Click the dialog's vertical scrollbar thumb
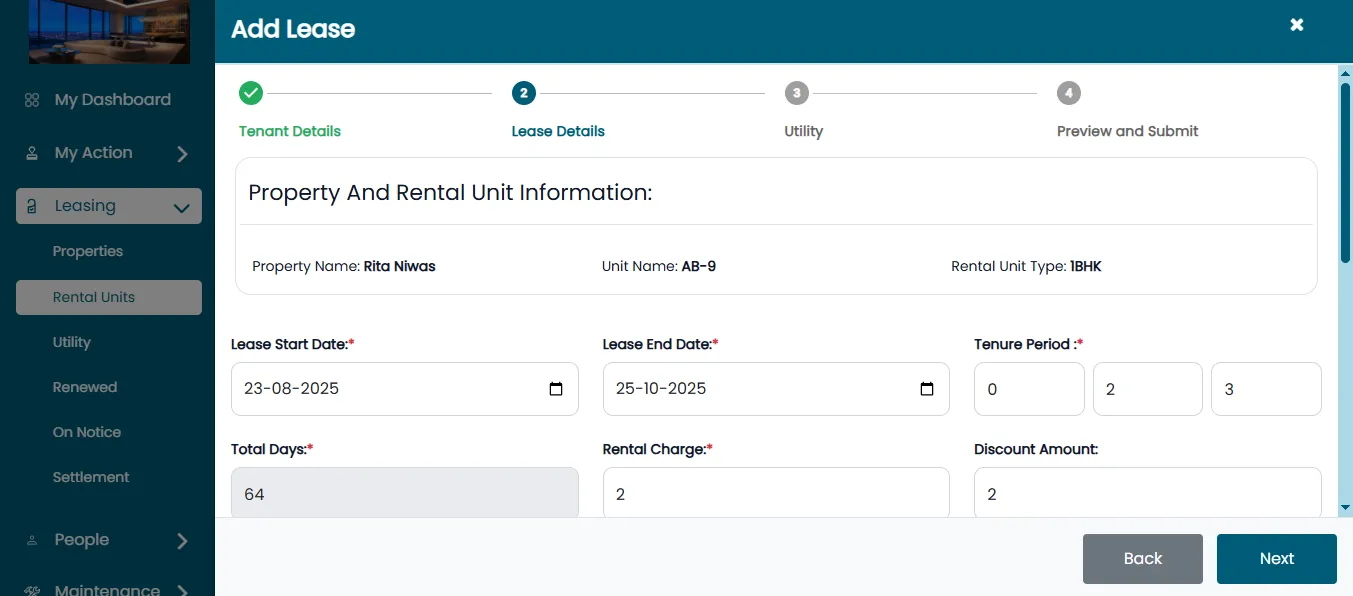Viewport: 1353px width, 596px height. (x=1345, y=172)
